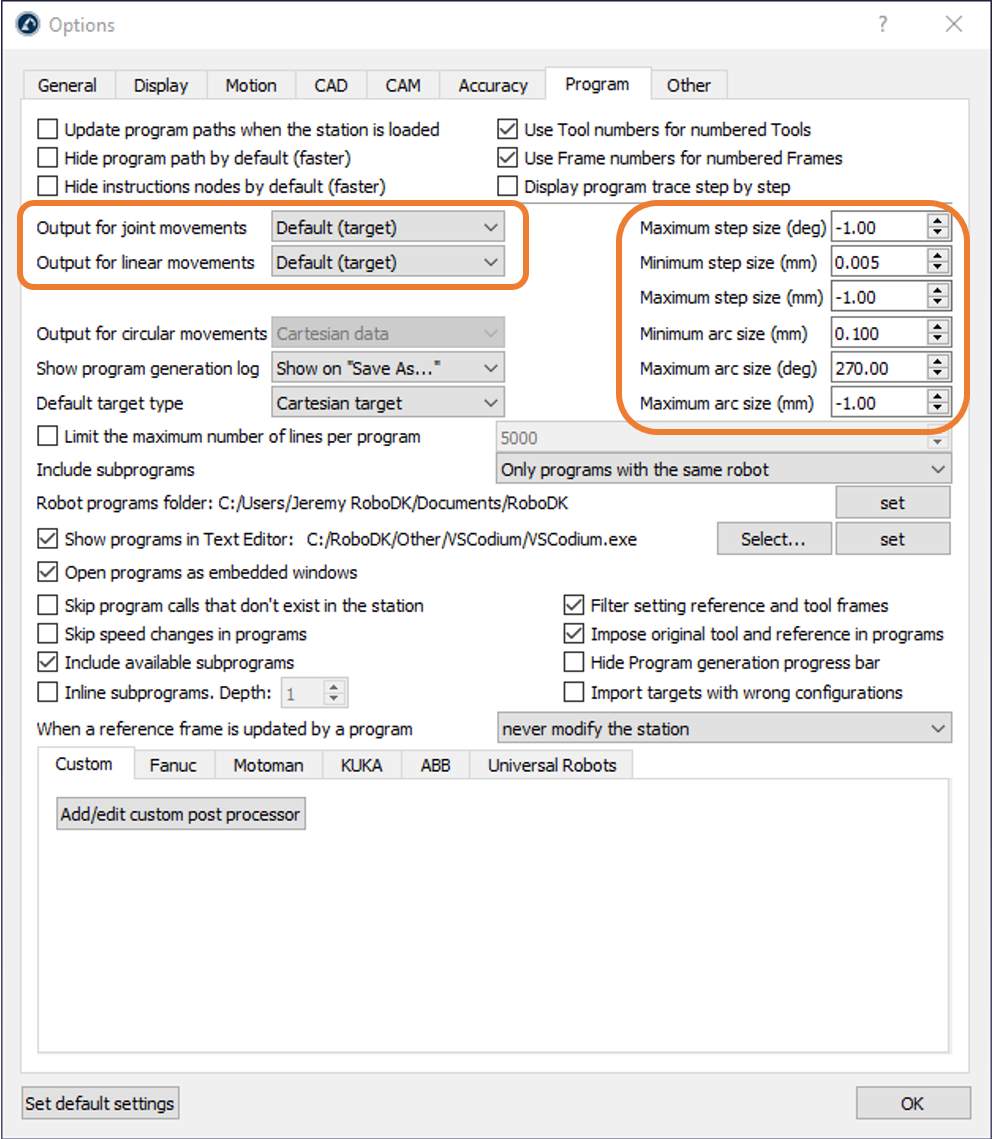
Task: Switch to the Display tab
Action: point(161,85)
